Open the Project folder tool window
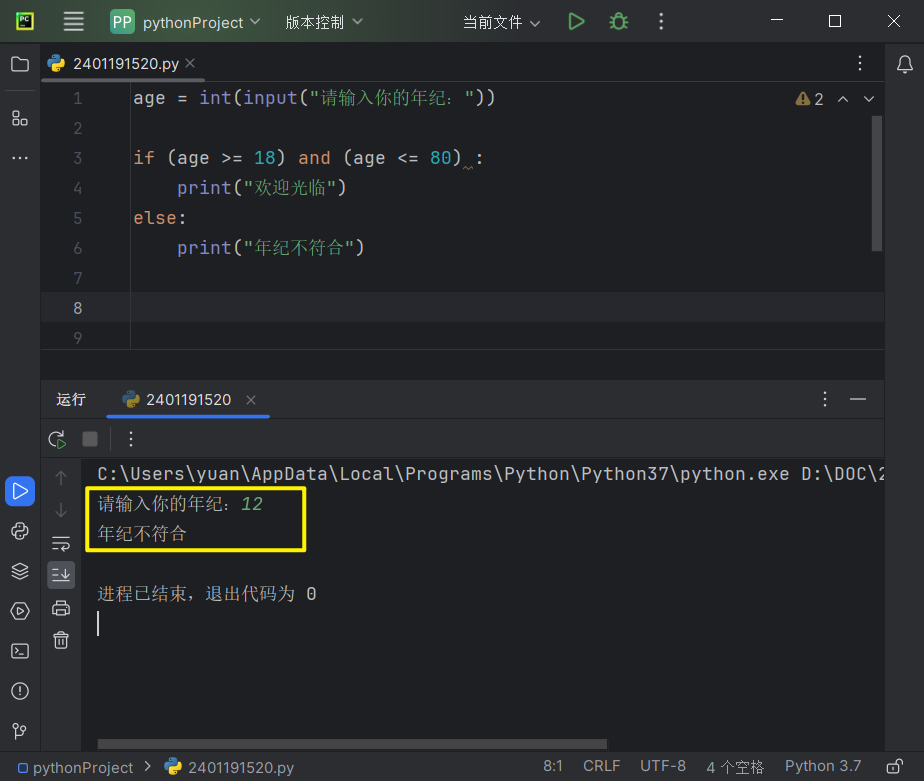924x781 pixels. (x=20, y=64)
